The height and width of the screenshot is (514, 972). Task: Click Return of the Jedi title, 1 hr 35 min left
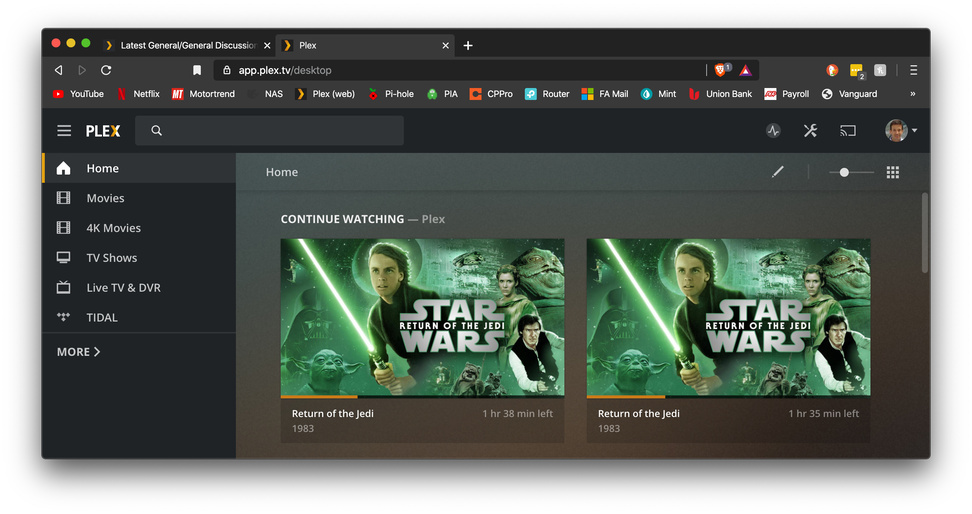point(638,414)
